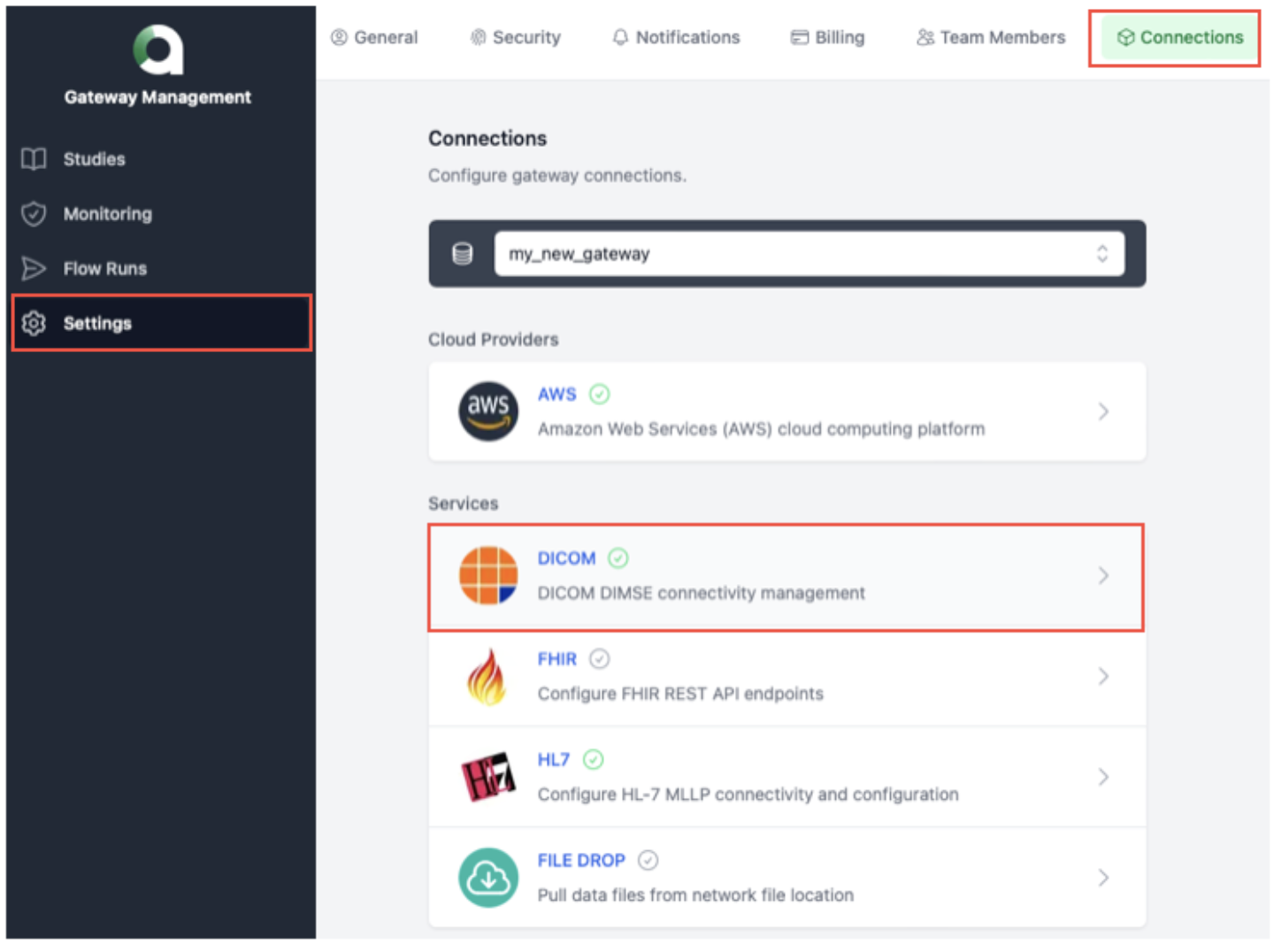Click the grey check status next to FILE DROP
This screenshot has width=1281, height=952.
coord(648,861)
